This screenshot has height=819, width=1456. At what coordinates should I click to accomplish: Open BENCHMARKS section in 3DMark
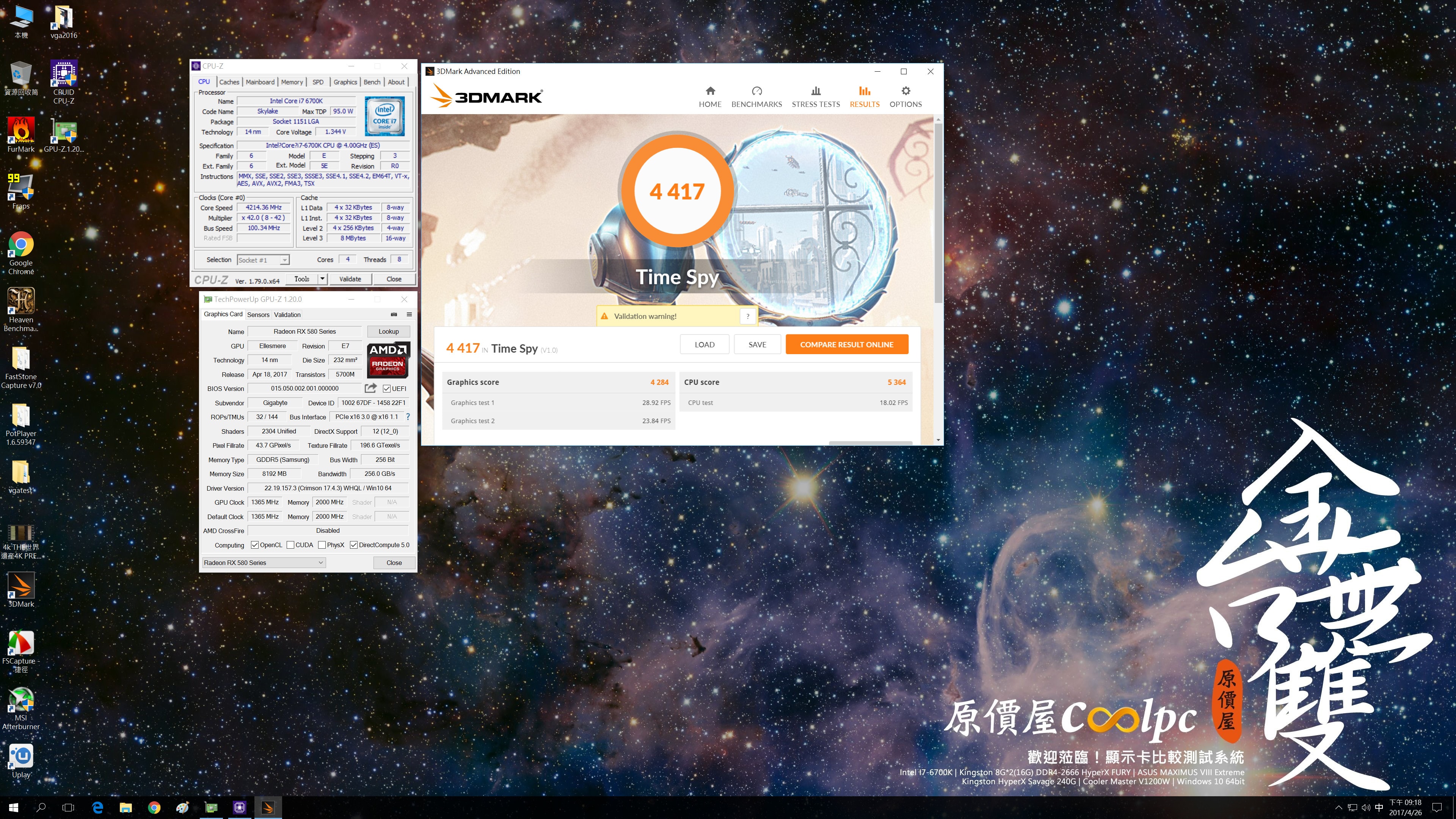pos(756,97)
